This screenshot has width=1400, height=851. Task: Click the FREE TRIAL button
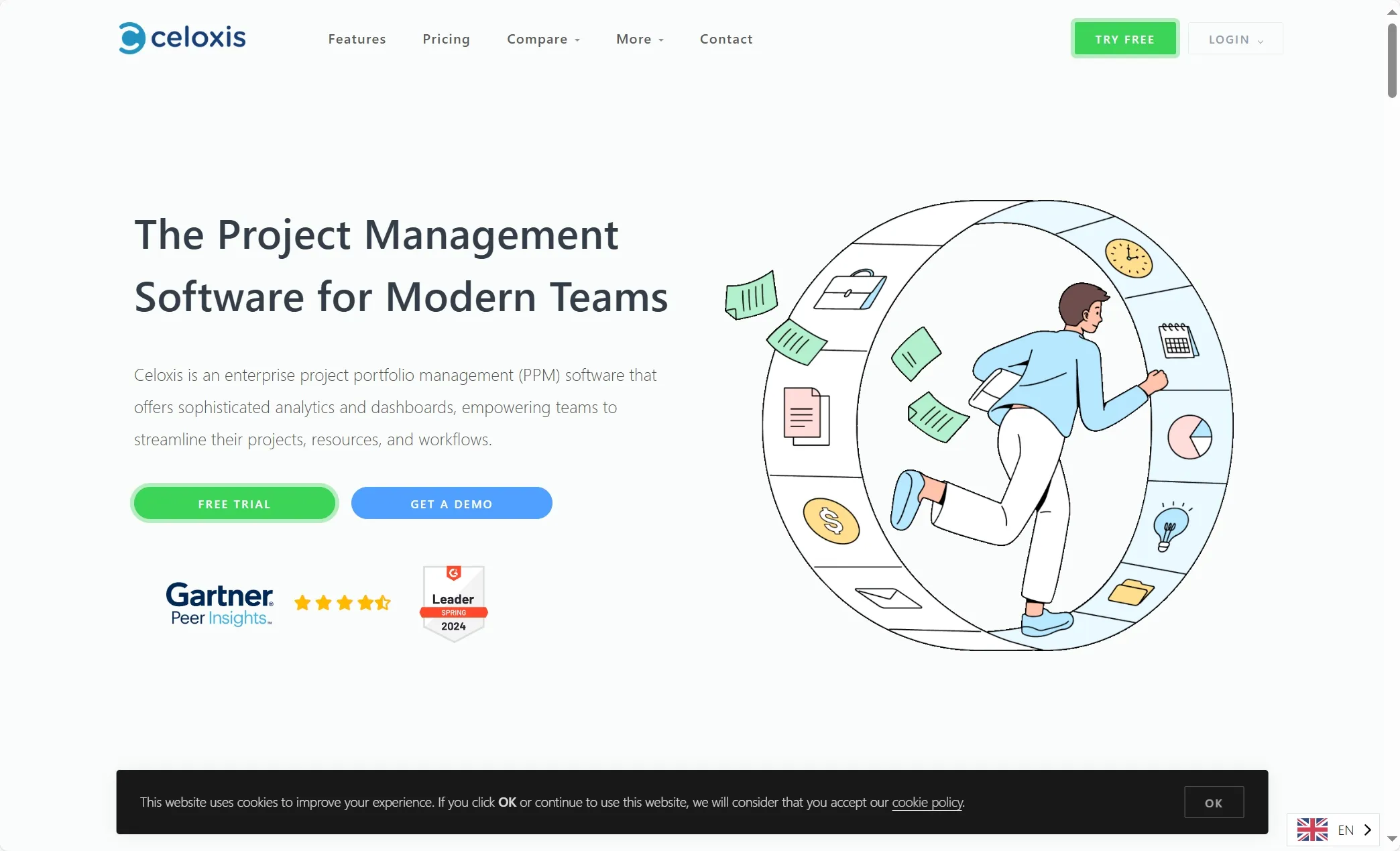(x=234, y=504)
